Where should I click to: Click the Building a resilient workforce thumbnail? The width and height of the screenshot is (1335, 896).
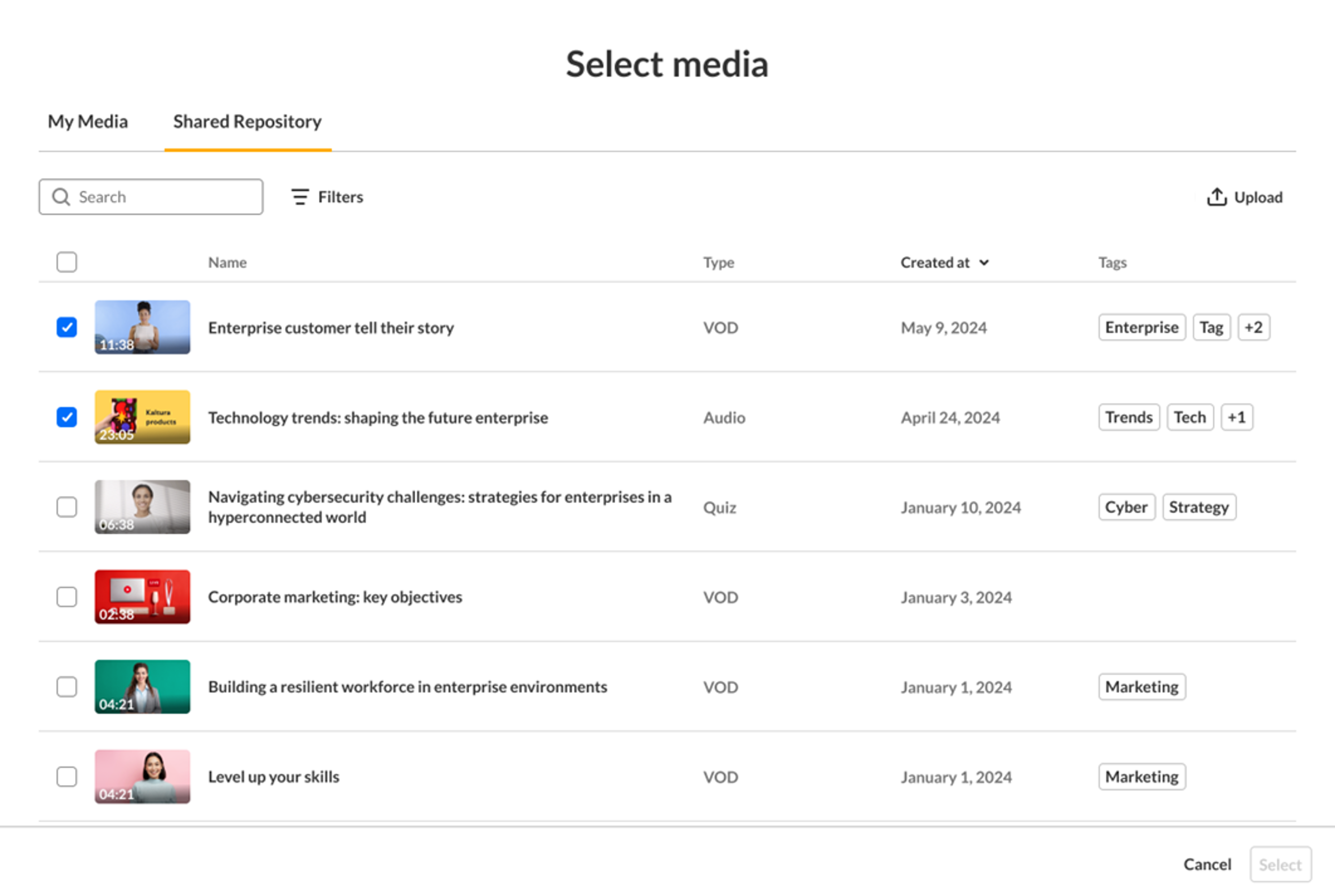tap(142, 687)
